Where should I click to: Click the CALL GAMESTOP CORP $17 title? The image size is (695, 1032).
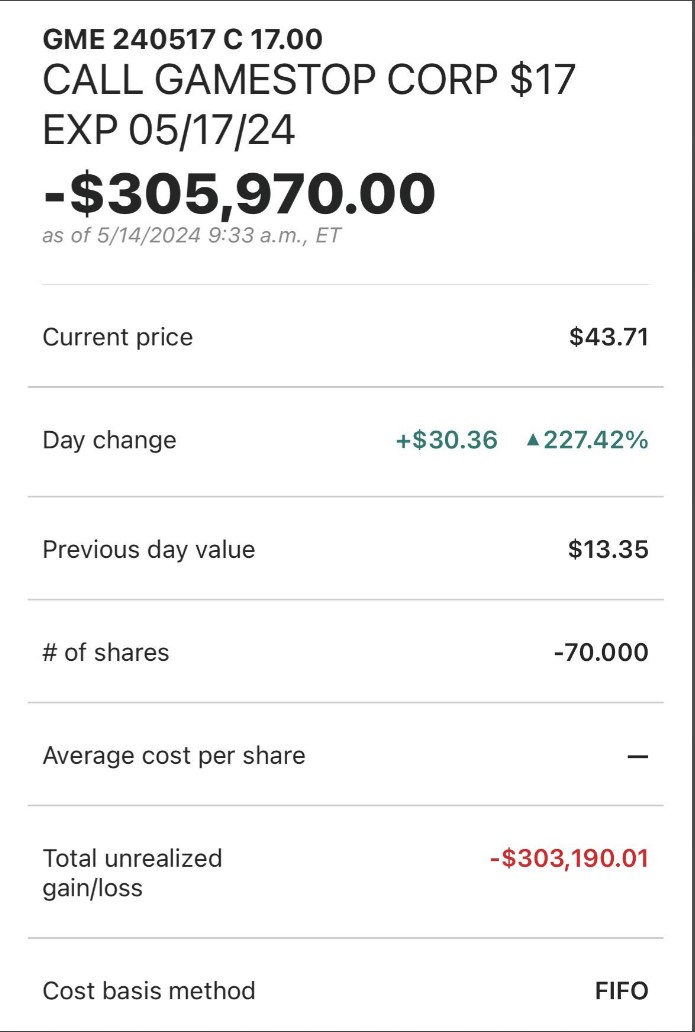pos(309,82)
